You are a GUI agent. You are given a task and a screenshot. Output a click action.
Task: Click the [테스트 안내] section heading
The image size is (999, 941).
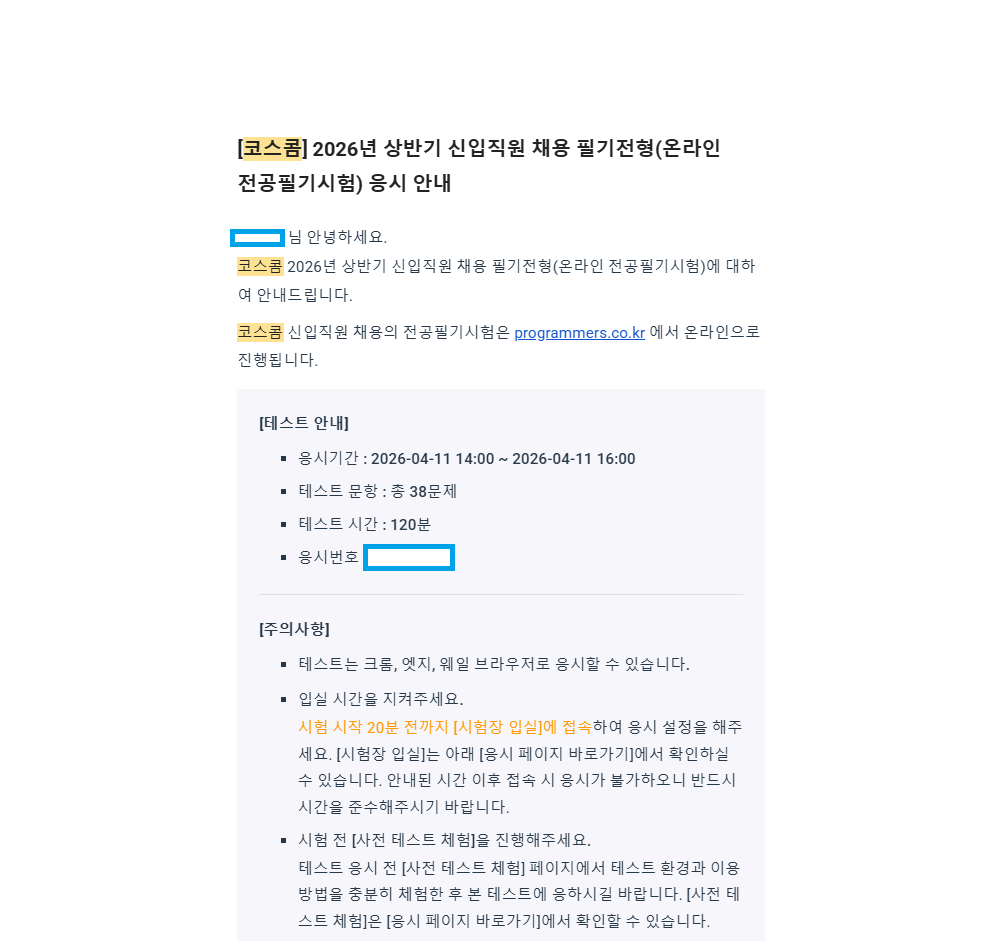point(304,423)
